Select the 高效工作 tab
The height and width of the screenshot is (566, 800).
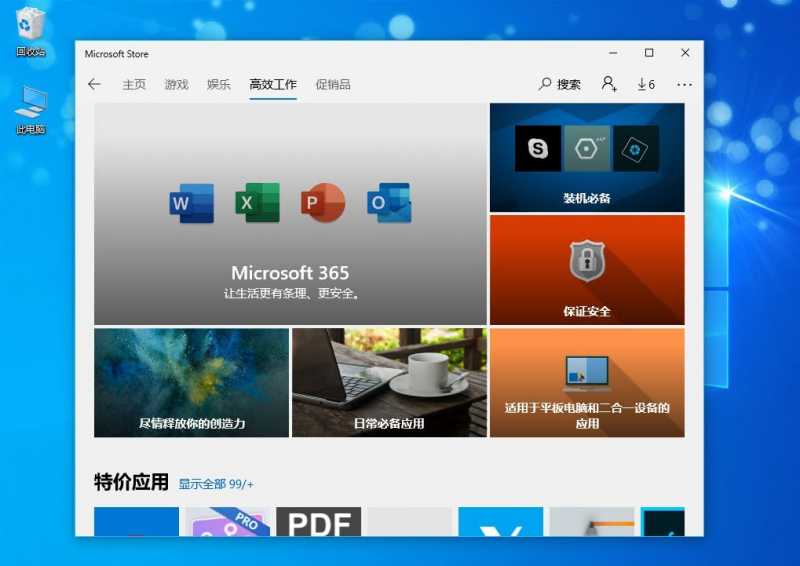pyautogui.click(x=273, y=84)
